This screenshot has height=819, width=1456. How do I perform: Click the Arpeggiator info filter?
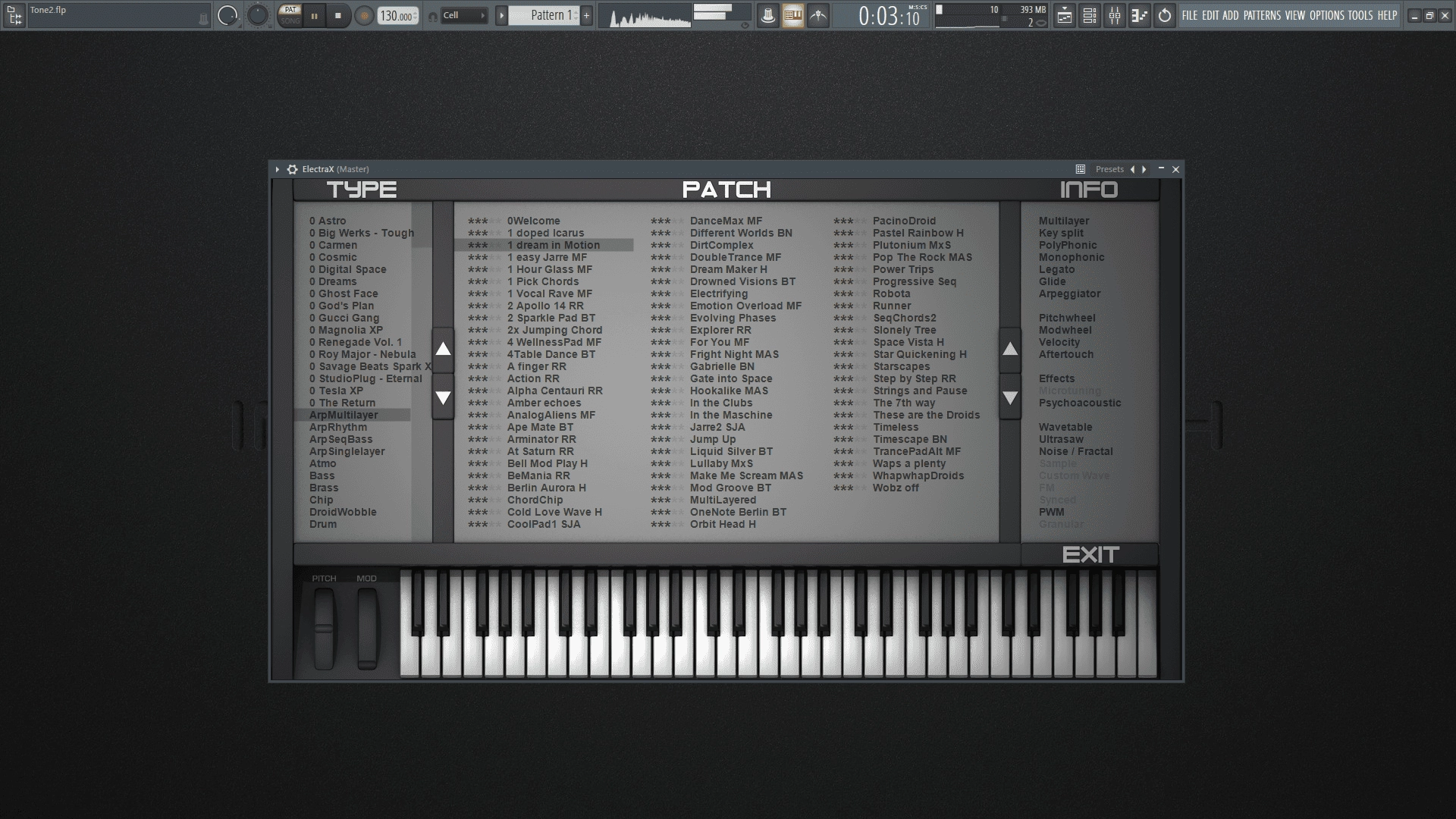pyautogui.click(x=1069, y=293)
